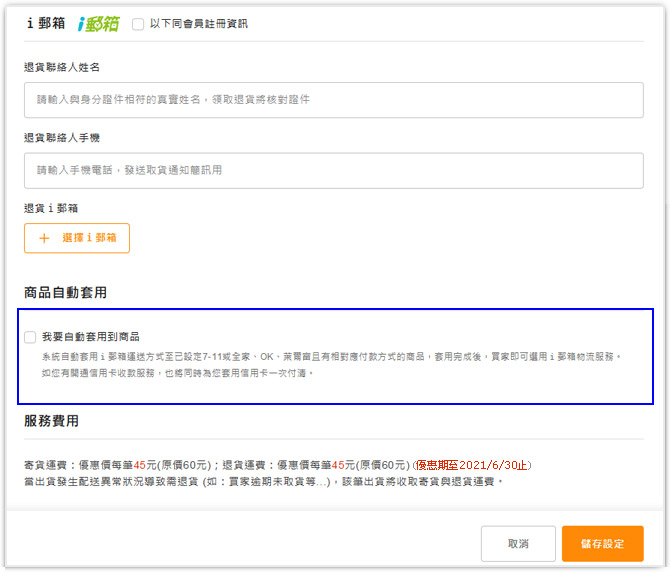
Task: Click the 服務費用 section heading
Action: pos(51,421)
